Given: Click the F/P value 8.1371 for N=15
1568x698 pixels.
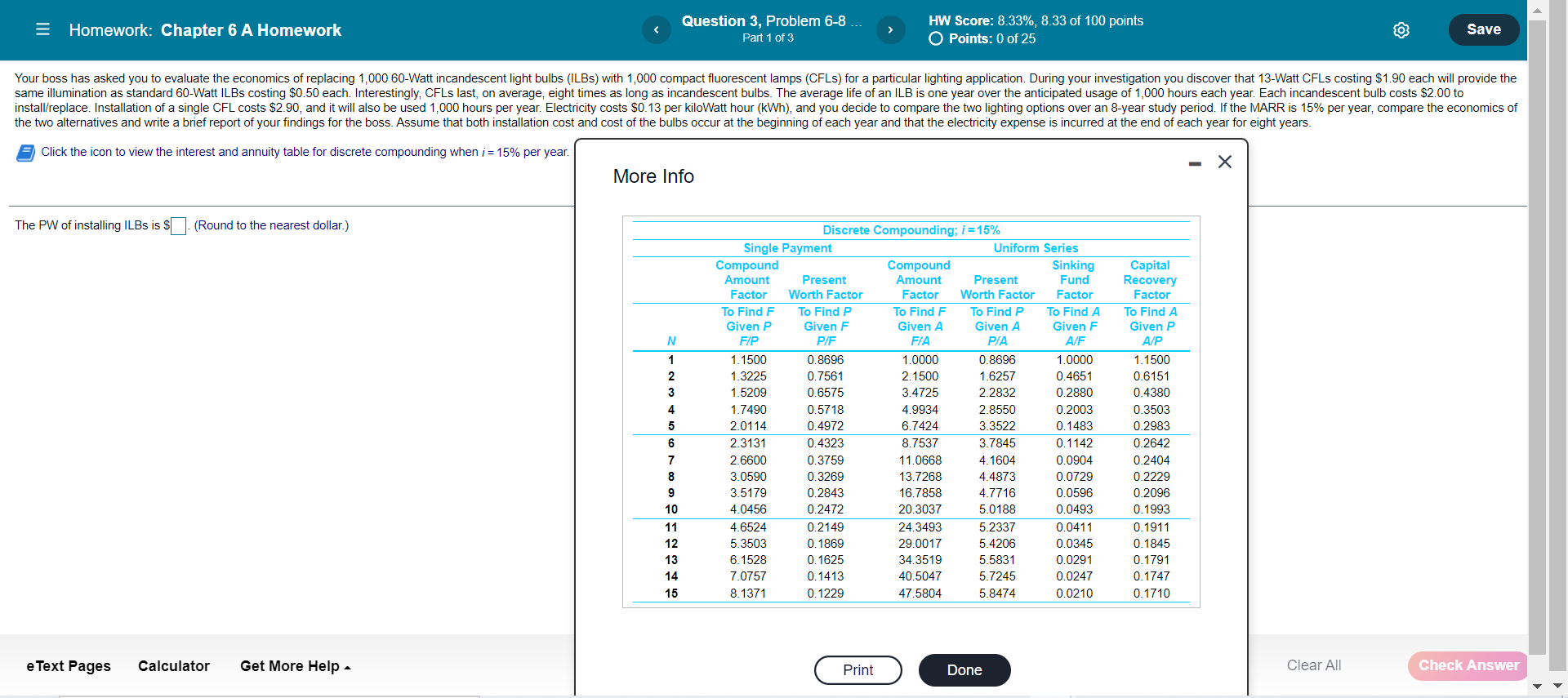Looking at the screenshot, I should click(748, 594).
